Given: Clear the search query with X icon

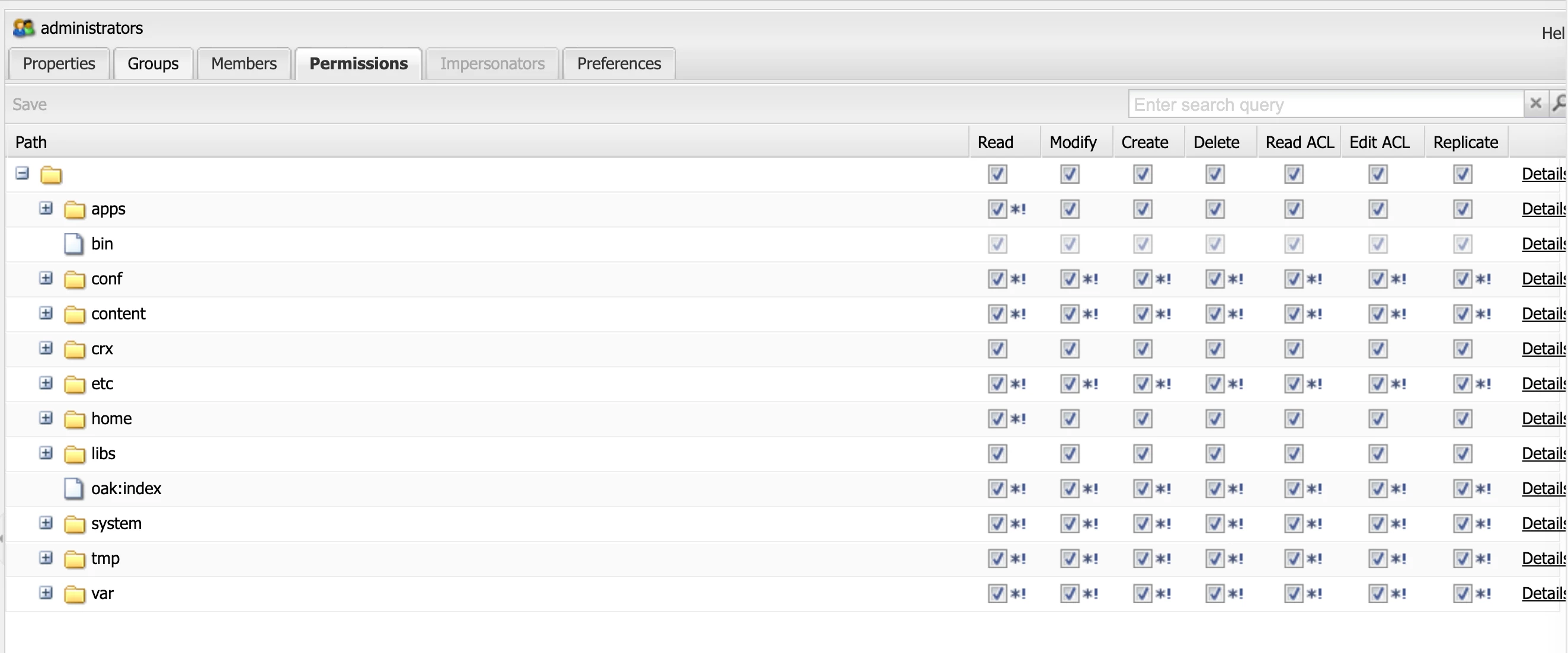Looking at the screenshot, I should 1535,104.
